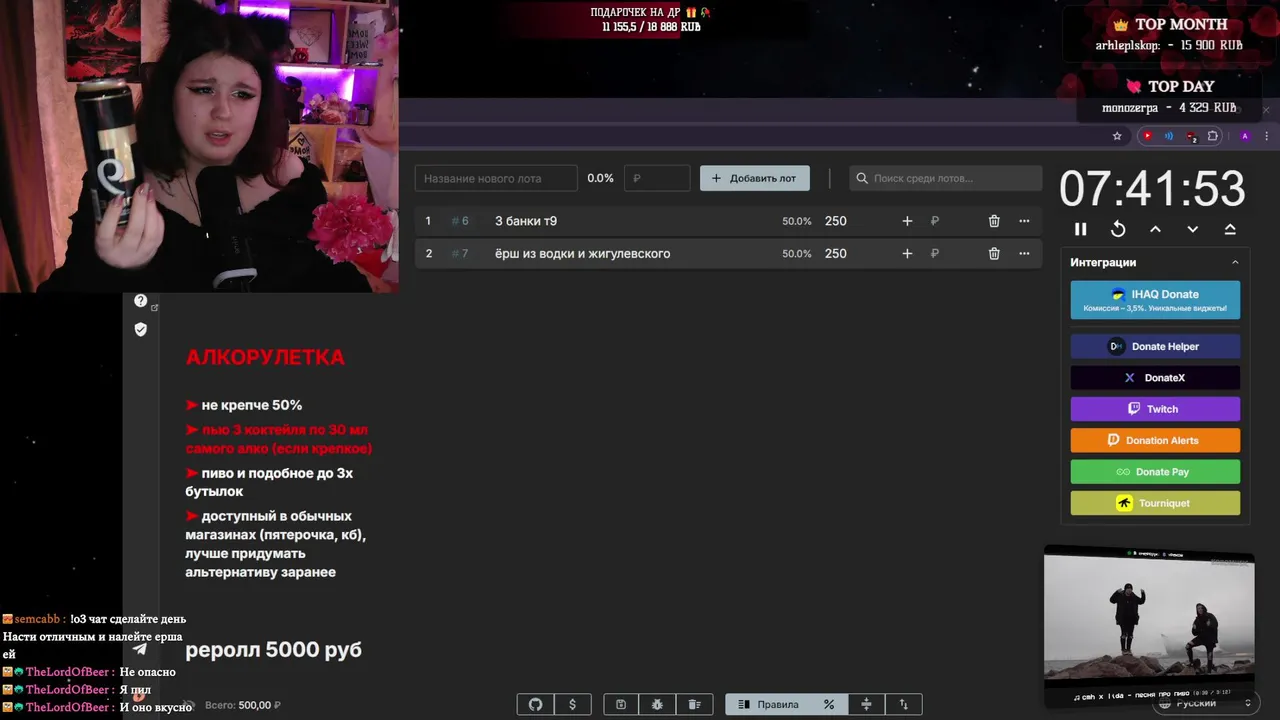Open the GitHub link icon
The width and height of the screenshot is (1280, 720).
(x=535, y=704)
